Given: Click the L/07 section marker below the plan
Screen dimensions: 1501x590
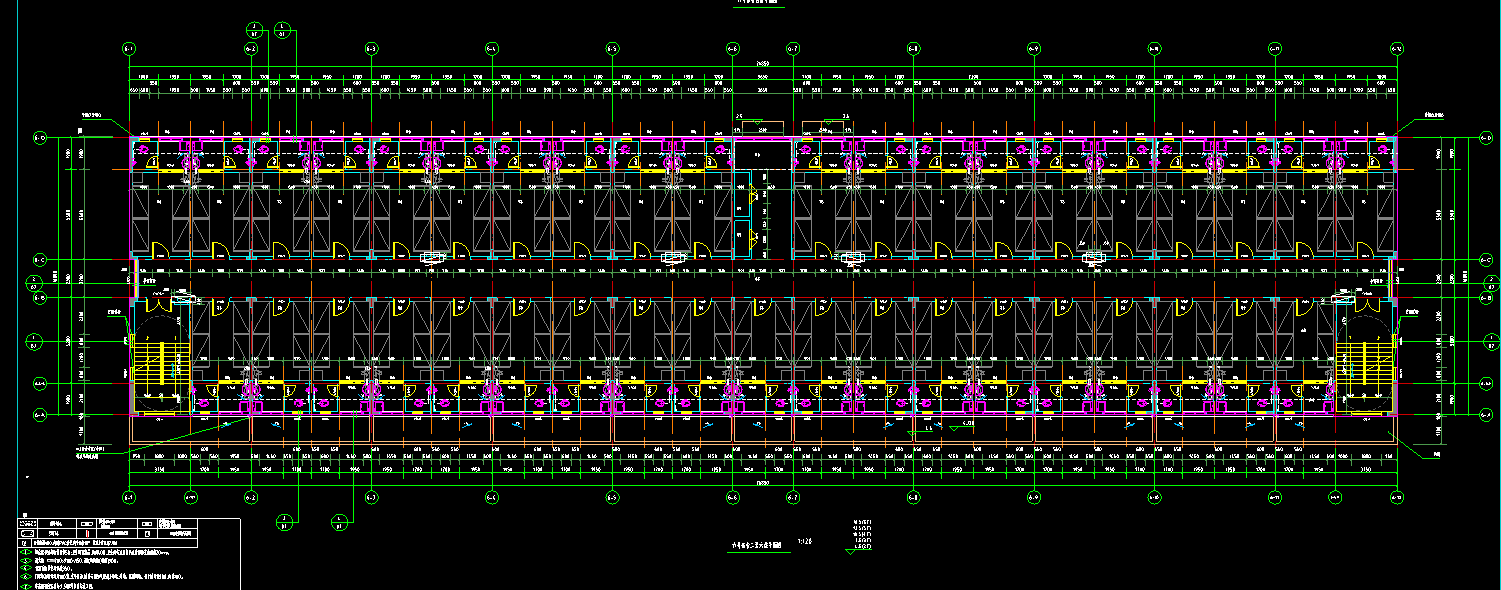Looking at the screenshot, I should coord(339,520).
